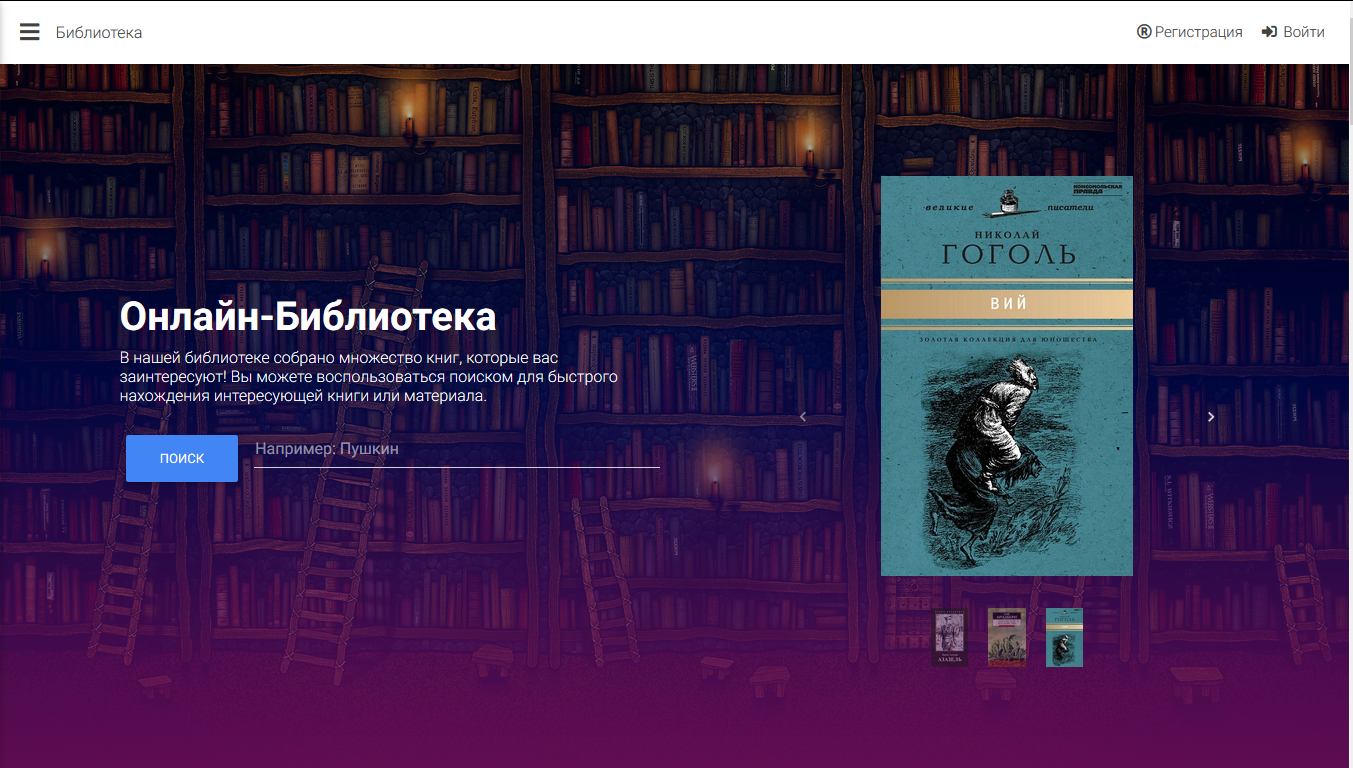Advance carousel with the right chevron
This screenshot has height=768, width=1353.
(x=1211, y=417)
